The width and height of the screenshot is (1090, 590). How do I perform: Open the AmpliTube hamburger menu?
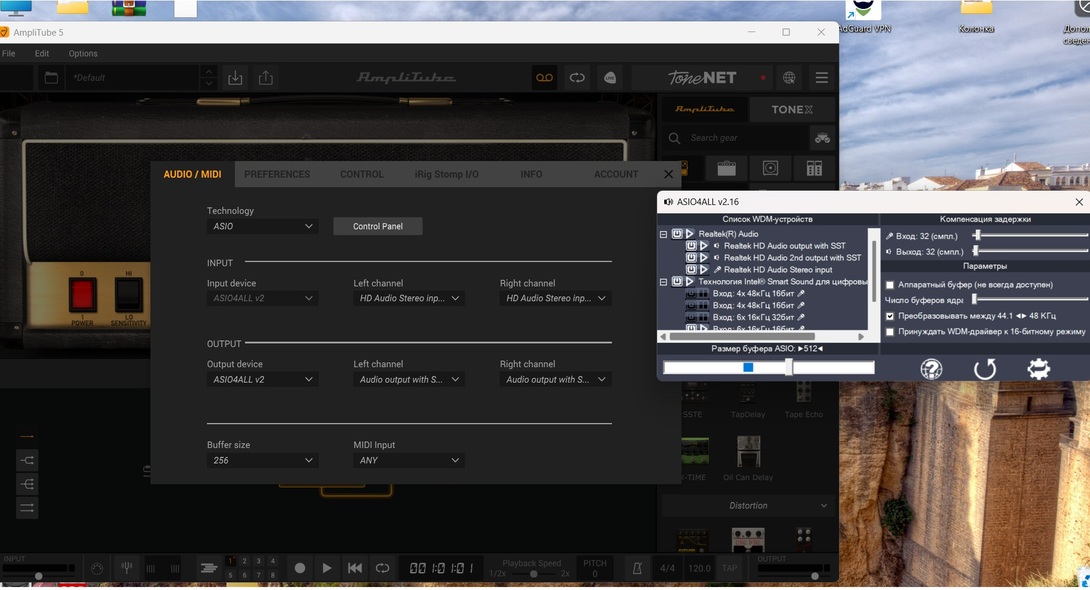click(821, 78)
